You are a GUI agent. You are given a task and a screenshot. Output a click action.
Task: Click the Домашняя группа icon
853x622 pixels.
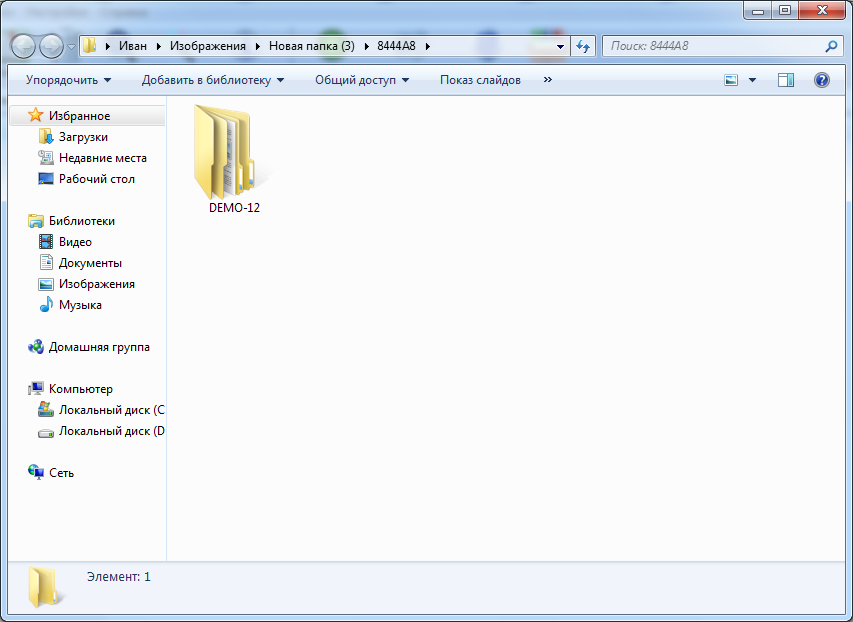click(x=36, y=347)
